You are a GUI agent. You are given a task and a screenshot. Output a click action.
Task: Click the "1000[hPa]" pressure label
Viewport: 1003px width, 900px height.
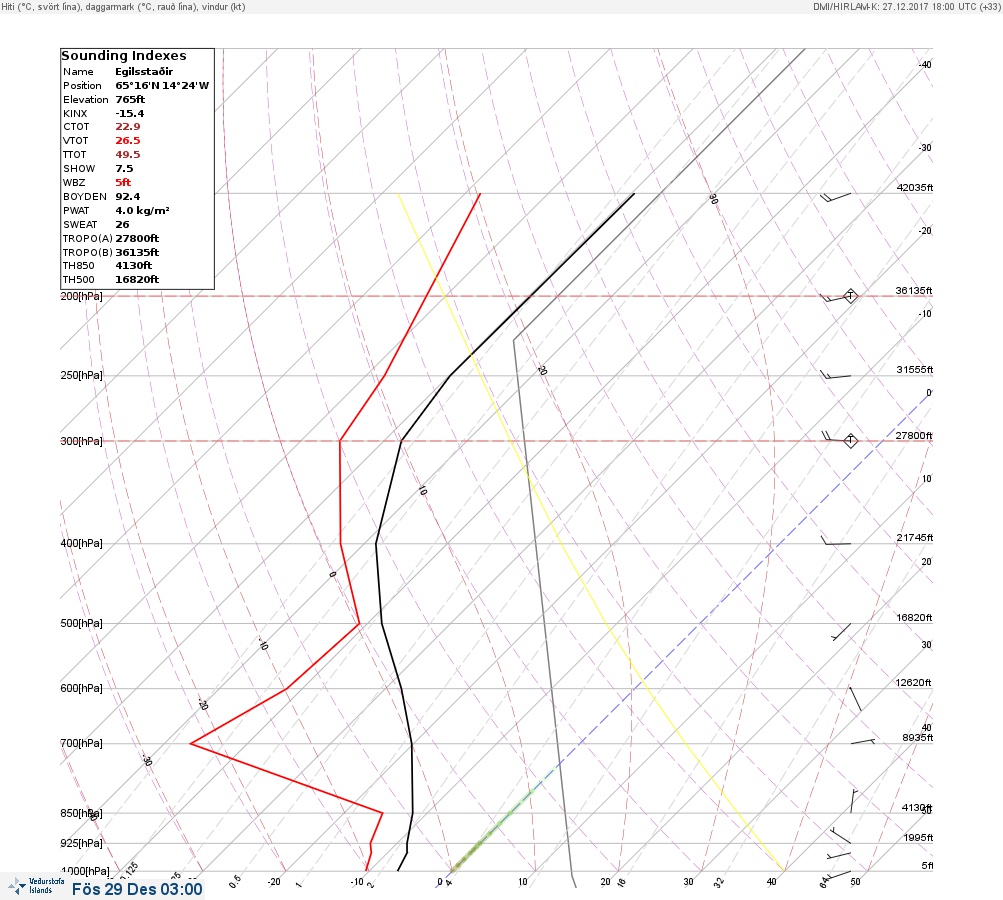(x=85, y=871)
